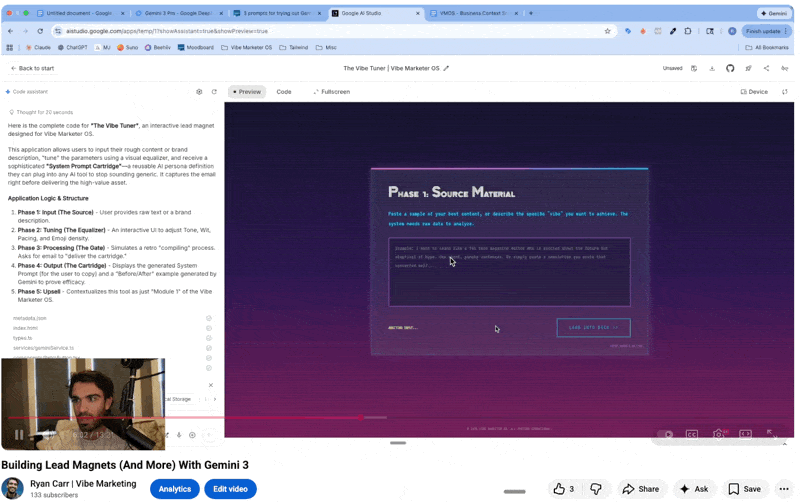
Task: Click the Load Into Deck button
Action: 593,328
